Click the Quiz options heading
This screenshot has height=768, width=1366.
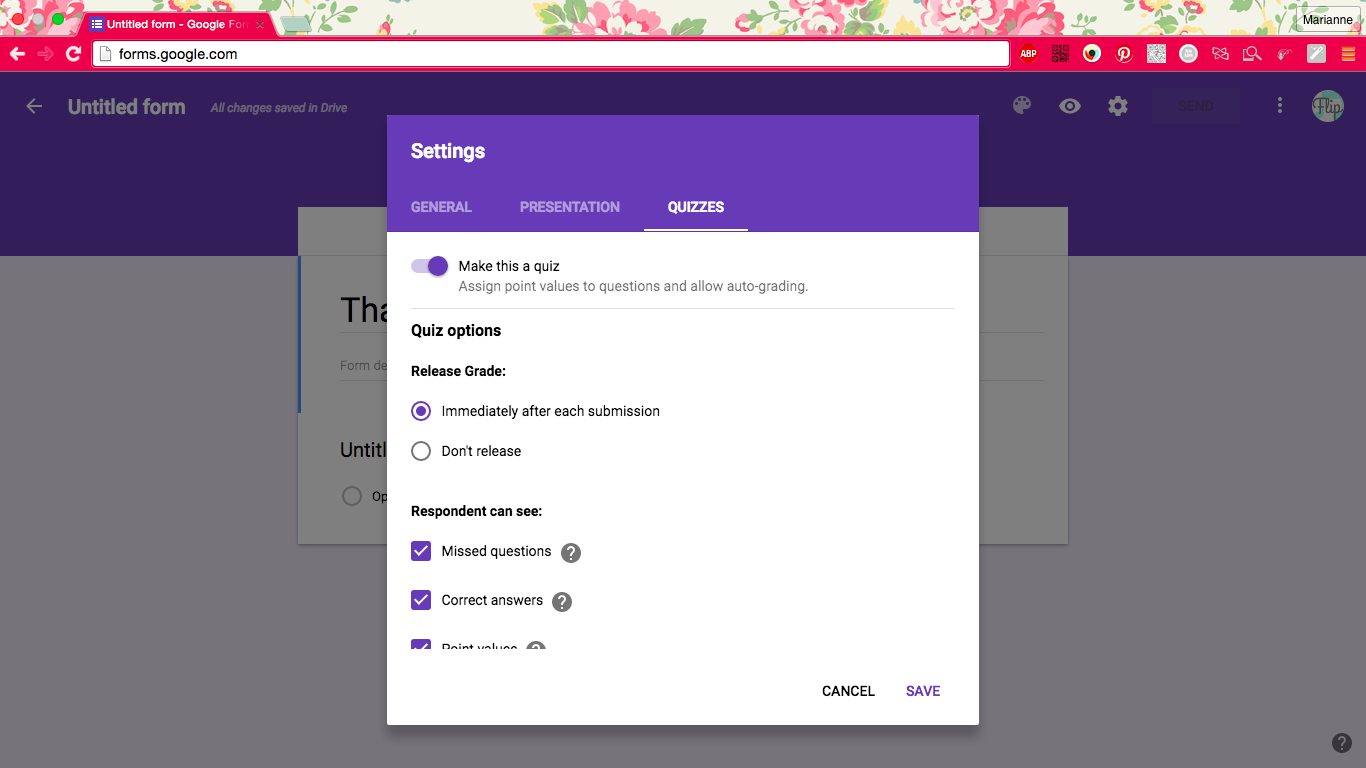pos(456,331)
